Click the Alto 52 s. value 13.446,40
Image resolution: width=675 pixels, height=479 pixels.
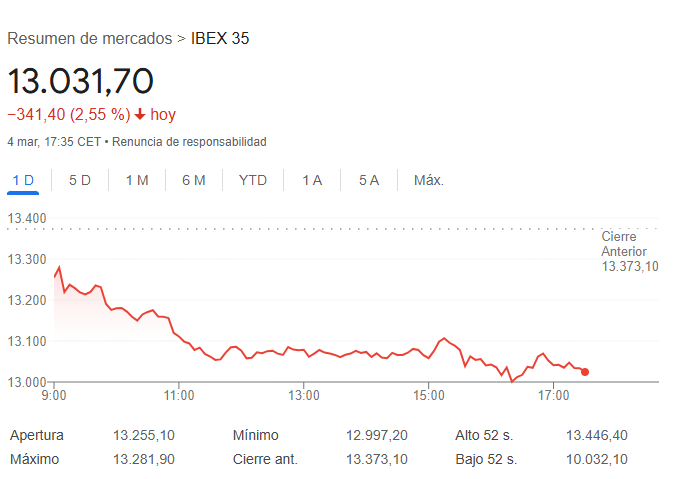(597, 435)
